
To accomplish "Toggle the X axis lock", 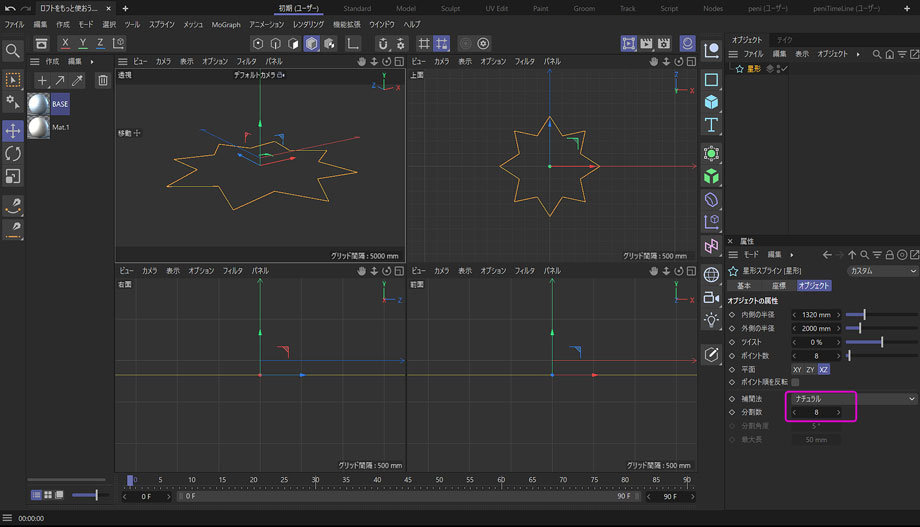I will point(65,44).
